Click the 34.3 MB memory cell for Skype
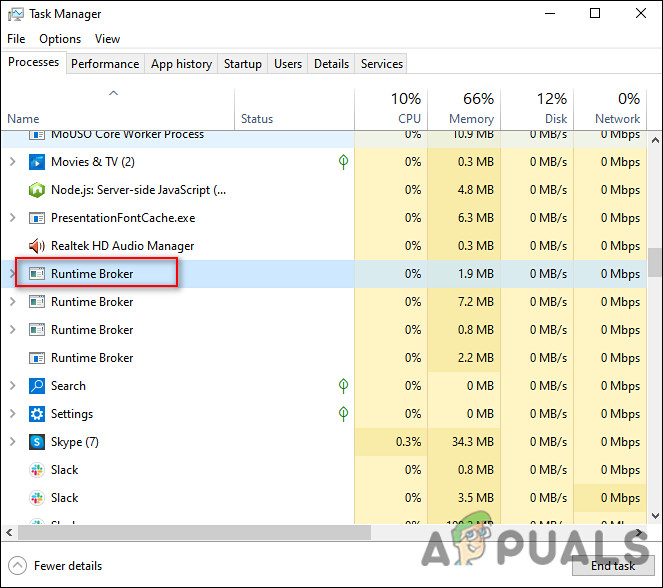The width and height of the screenshot is (663, 588). [x=464, y=442]
